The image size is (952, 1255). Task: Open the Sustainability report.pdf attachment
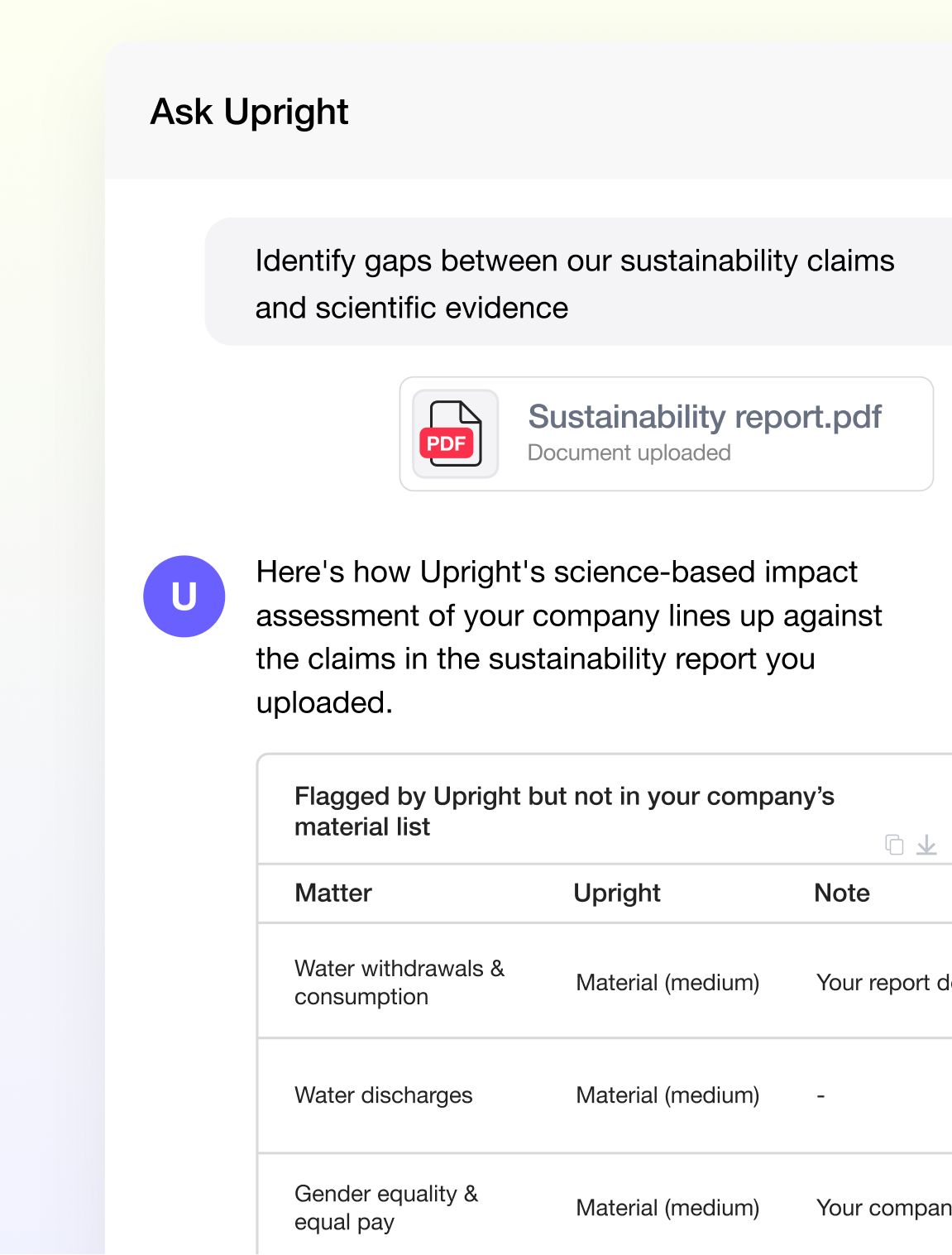click(667, 434)
